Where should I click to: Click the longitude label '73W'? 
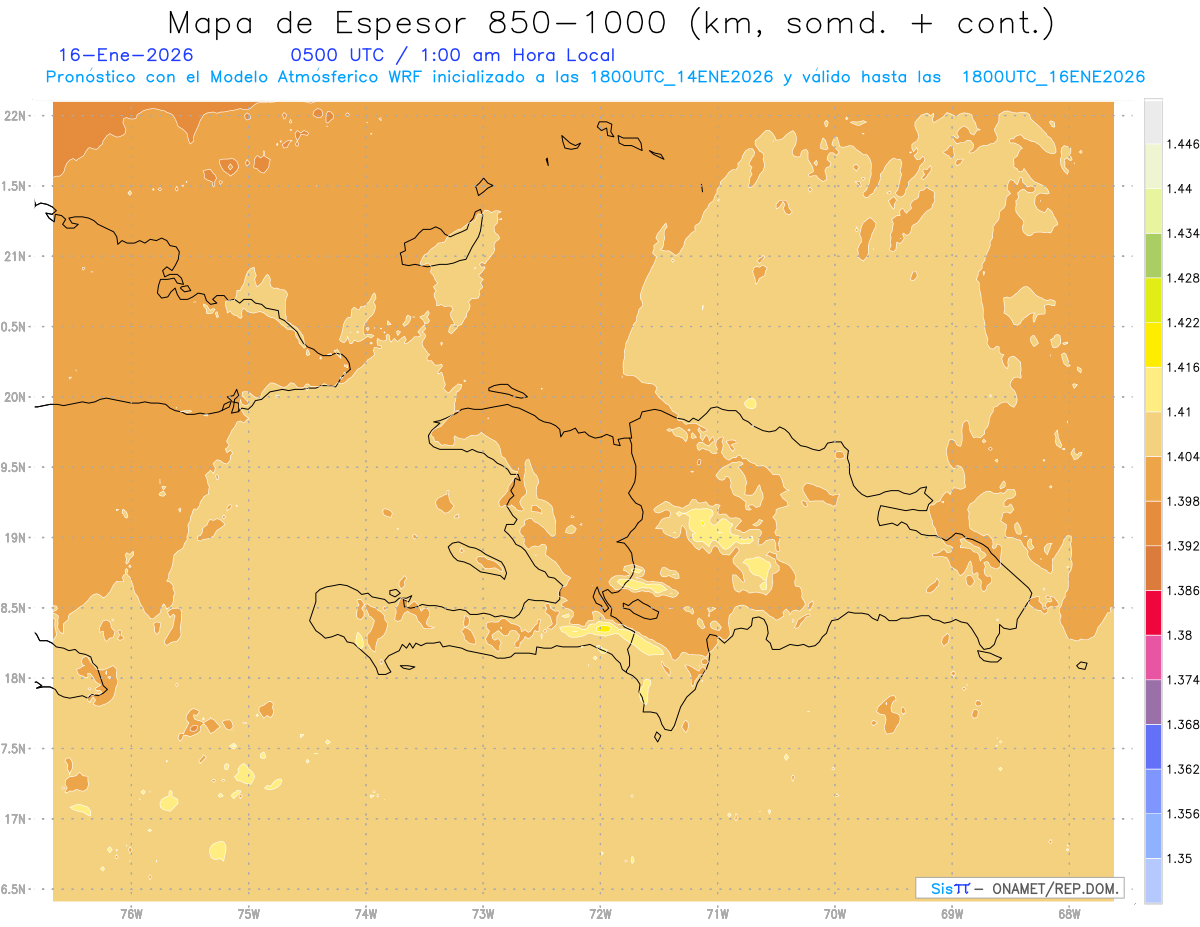(483, 914)
